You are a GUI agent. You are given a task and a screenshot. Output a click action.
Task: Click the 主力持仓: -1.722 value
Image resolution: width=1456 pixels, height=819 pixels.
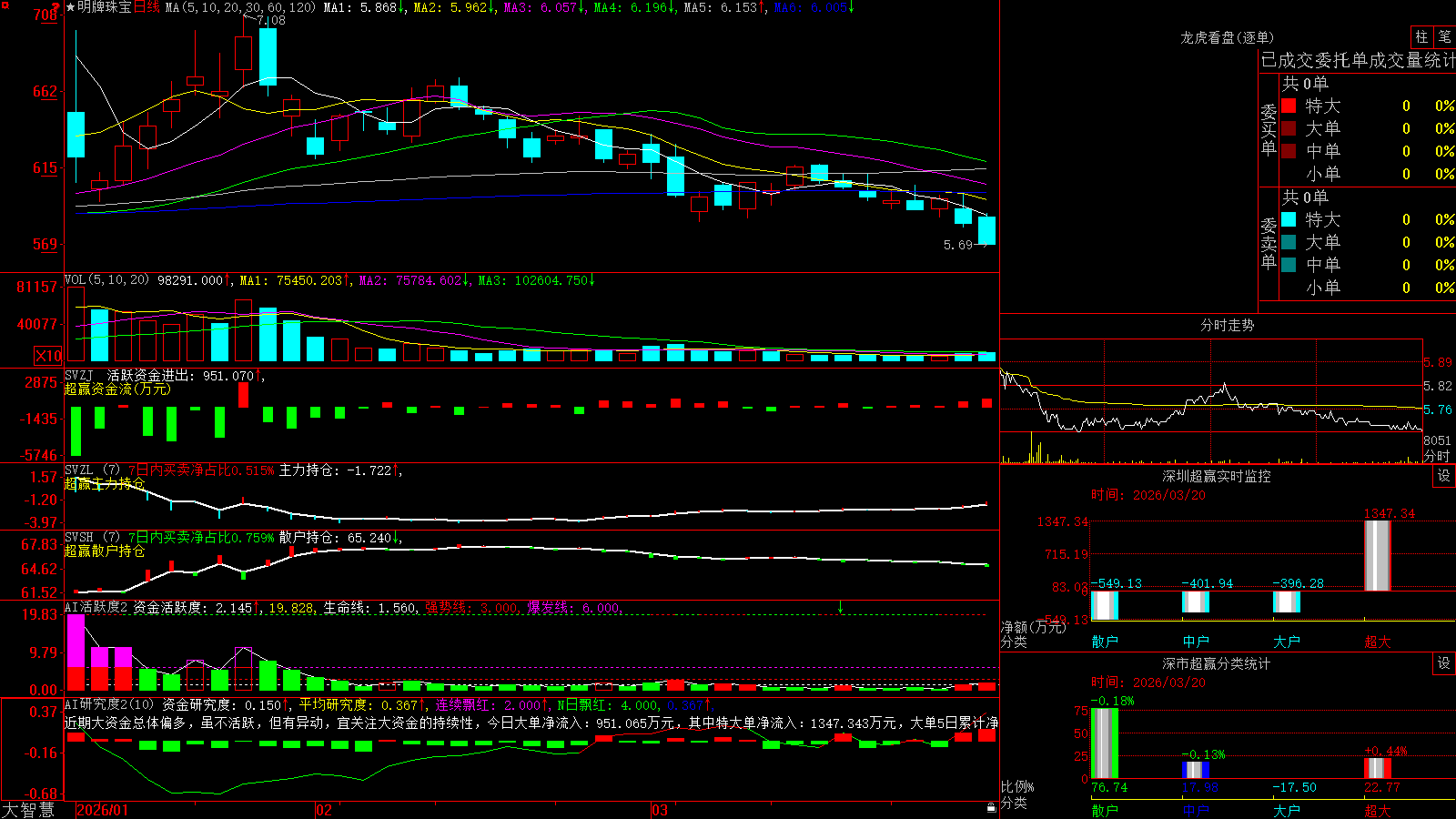[338, 470]
